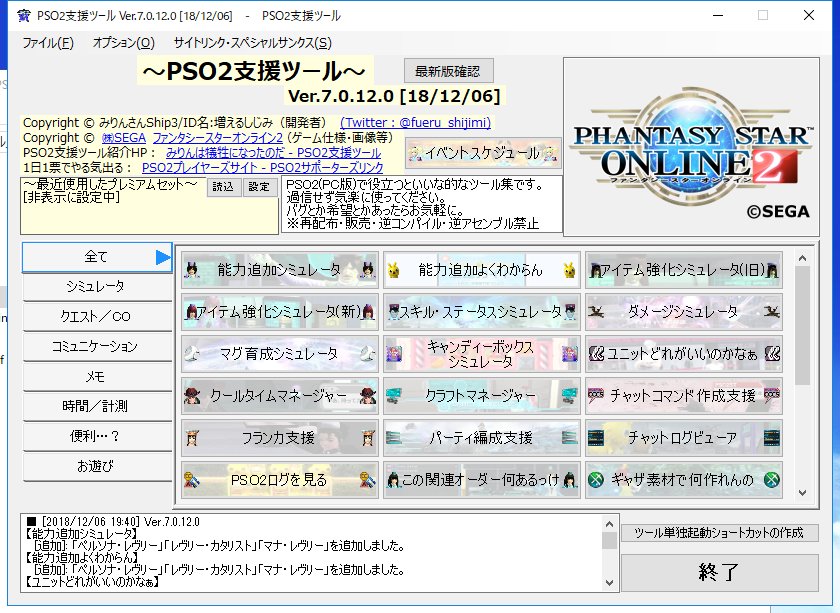Open サイトリンク・スペシャルサンクス(S) menu

[252, 42]
